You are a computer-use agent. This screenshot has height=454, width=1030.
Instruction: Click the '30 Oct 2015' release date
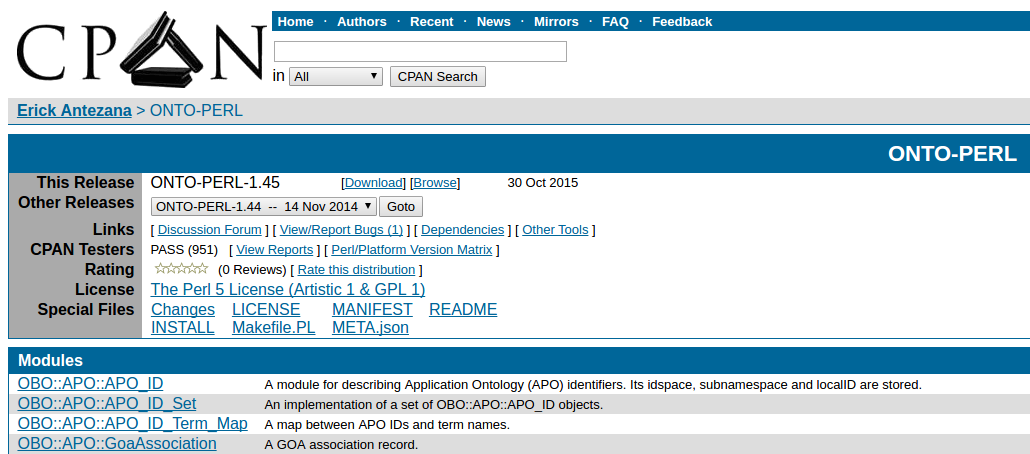543,183
